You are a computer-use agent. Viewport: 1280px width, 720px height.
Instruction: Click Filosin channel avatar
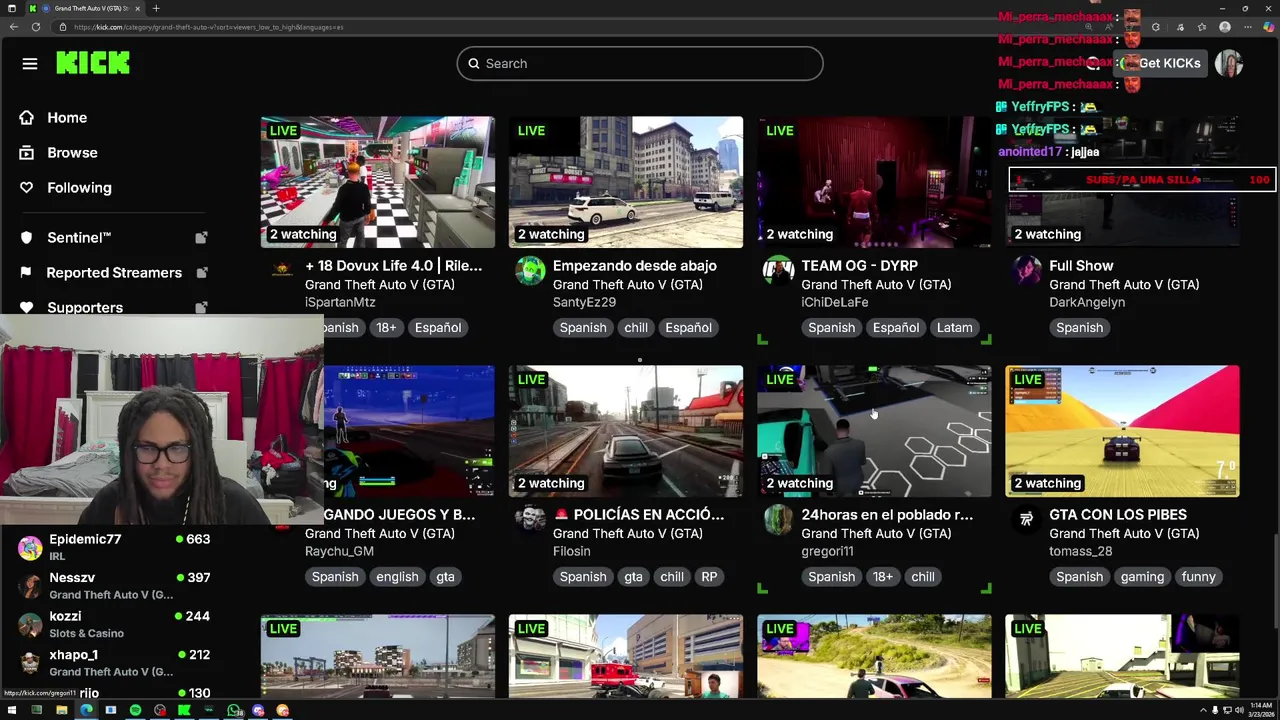pos(531,519)
